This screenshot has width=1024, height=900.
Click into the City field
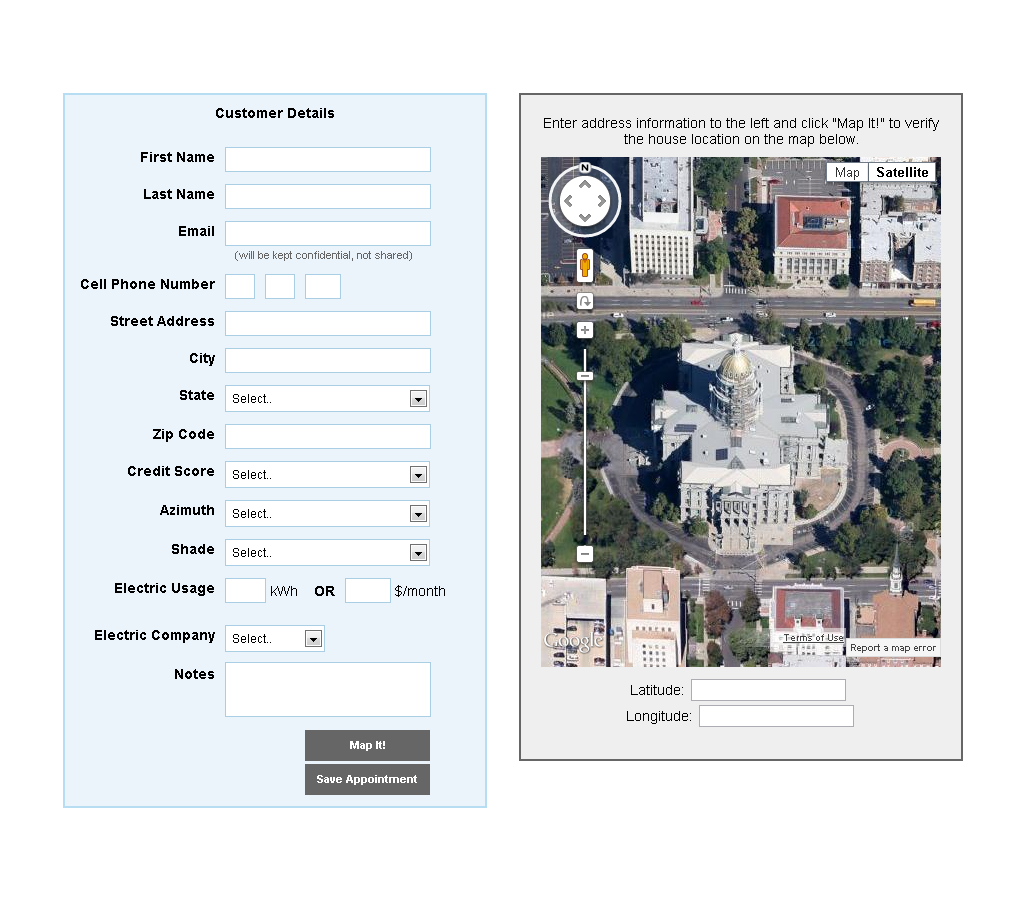[328, 361]
